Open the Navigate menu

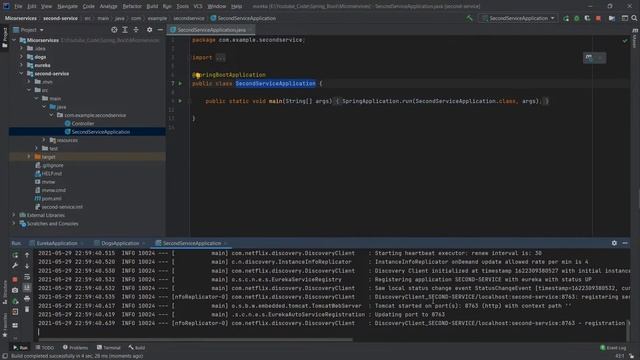(x=67, y=6)
